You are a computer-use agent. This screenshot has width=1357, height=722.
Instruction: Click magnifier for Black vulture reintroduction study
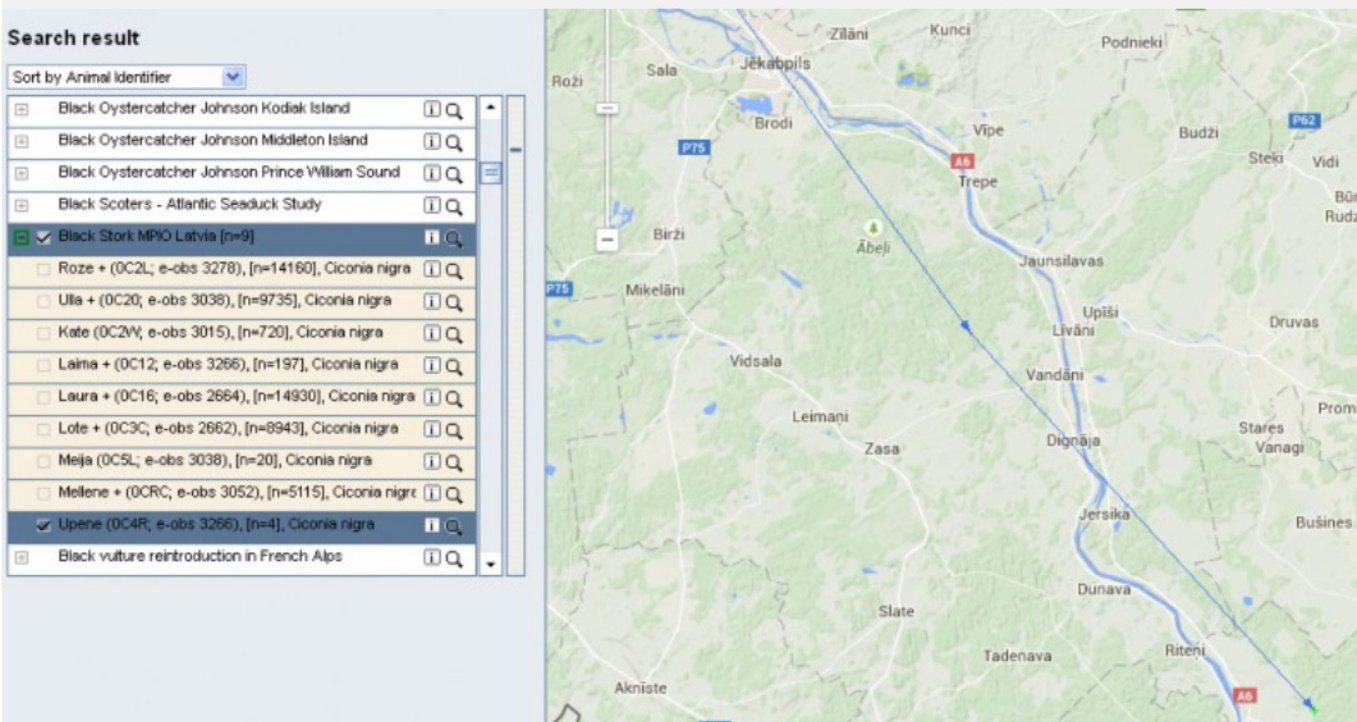(x=454, y=558)
